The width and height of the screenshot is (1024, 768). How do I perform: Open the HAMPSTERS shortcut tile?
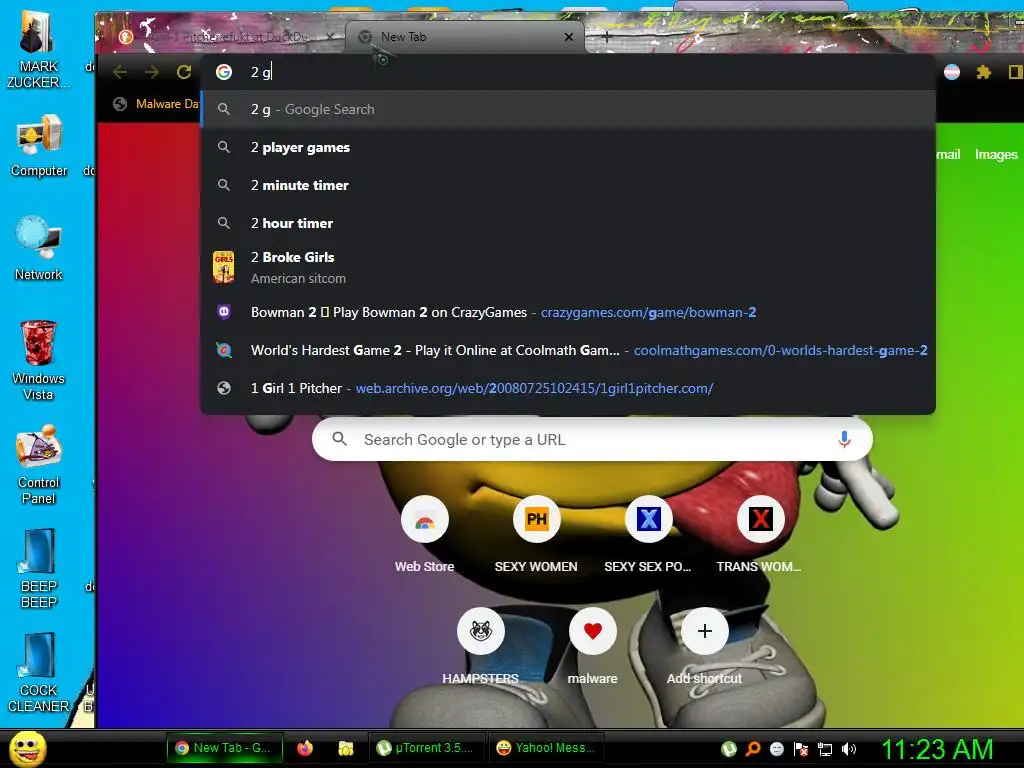coord(481,647)
